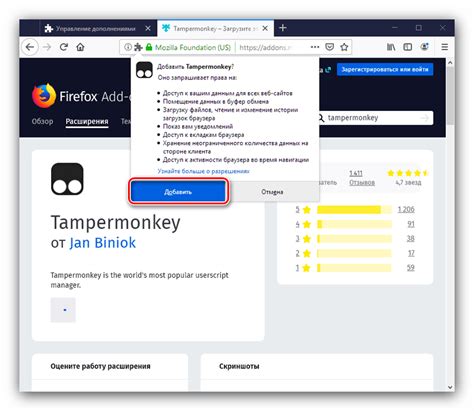Open the 1 411 Отзывов reviews link
Viewport: 474px width, 411px height.
coord(362,178)
